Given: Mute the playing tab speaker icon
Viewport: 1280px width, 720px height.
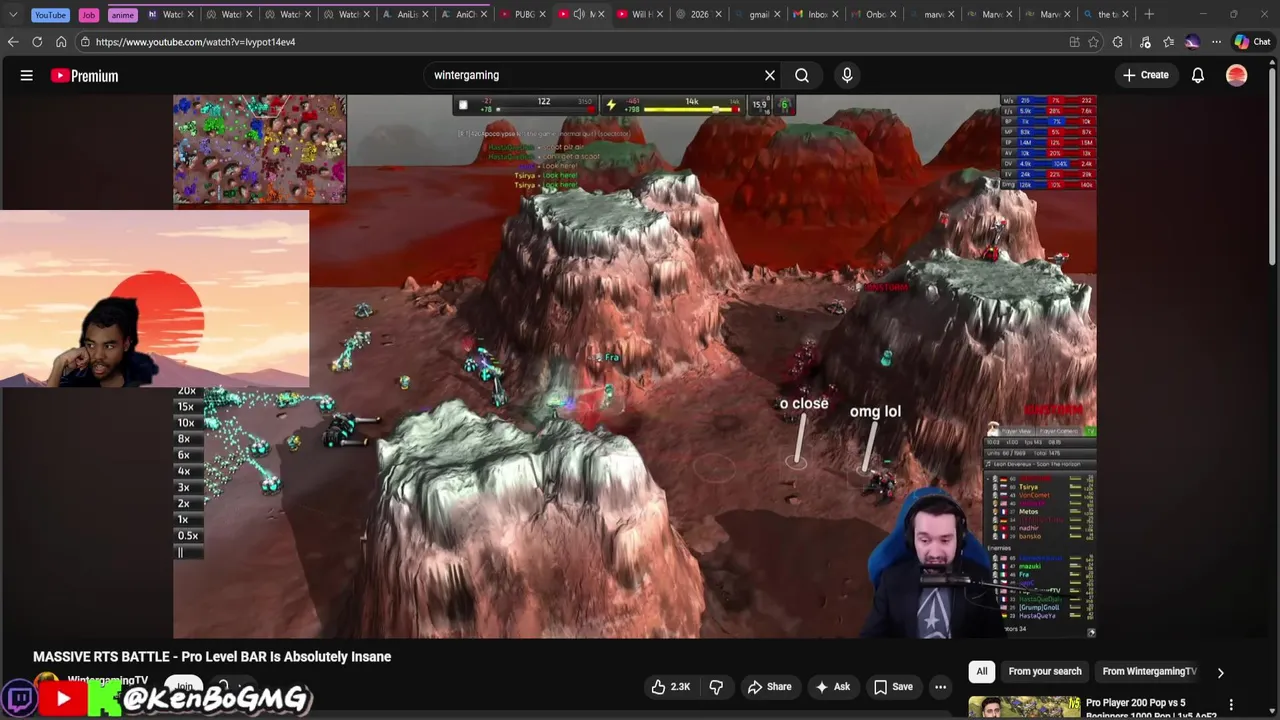Looking at the screenshot, I should 579,14.
